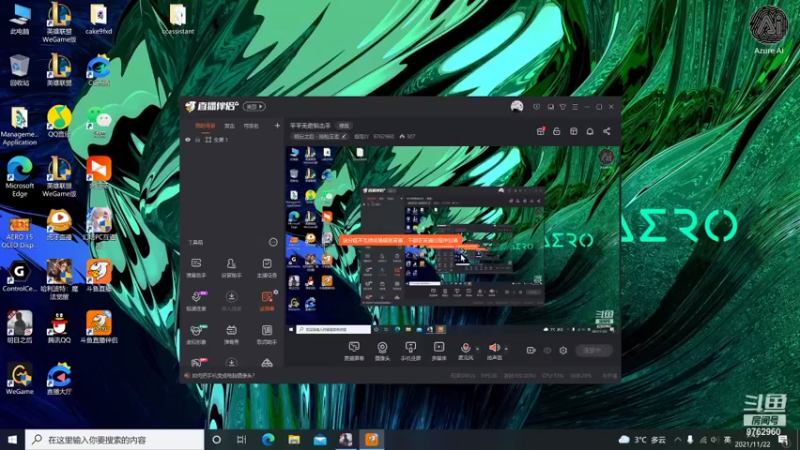Click the share icon in stream header
800x450 pixels.
click(607, 131)
